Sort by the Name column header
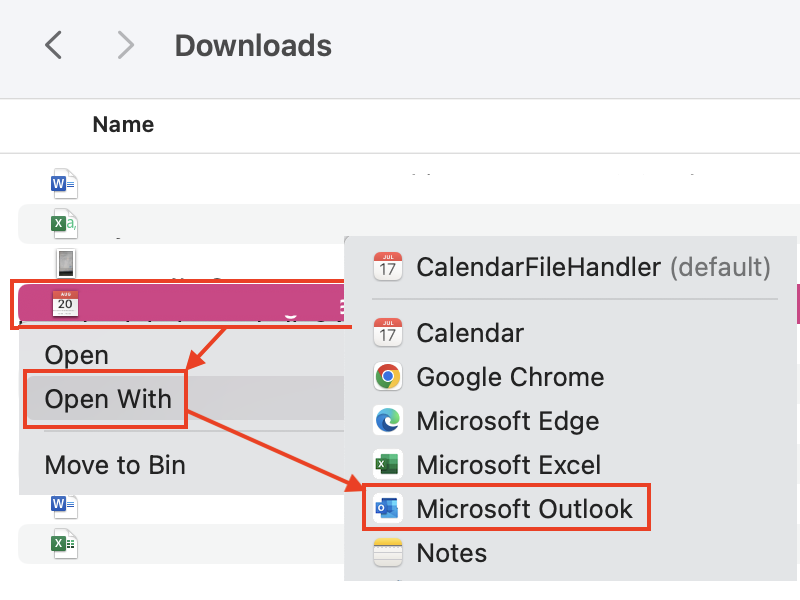Screen dimensions: 800x600 coord(123,124)
